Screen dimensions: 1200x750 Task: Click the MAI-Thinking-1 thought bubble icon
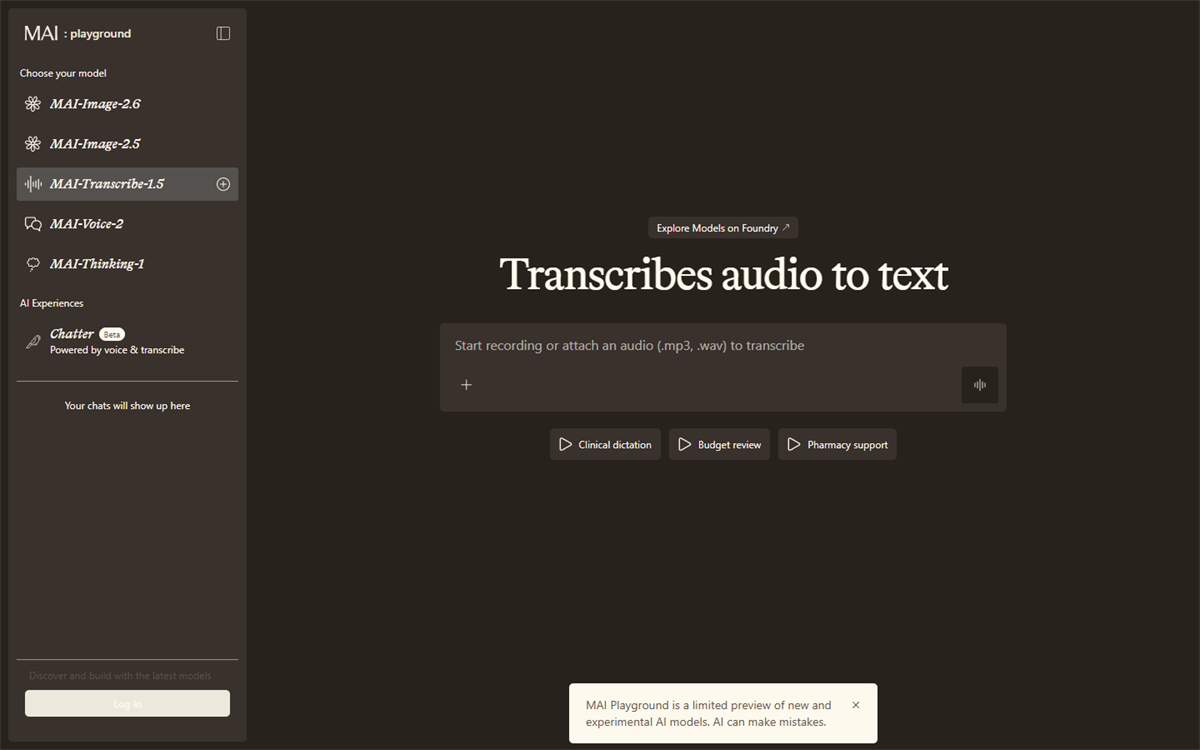click(x=33, y=264)
